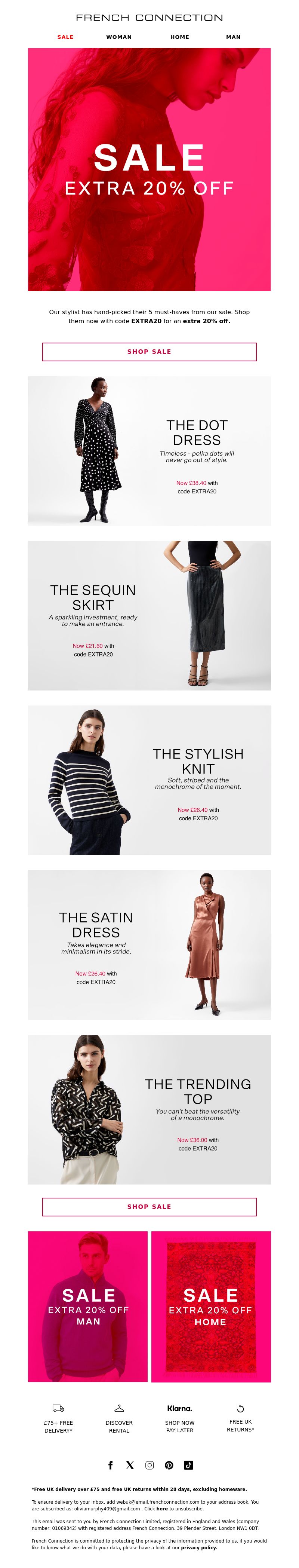Open The Sequin Skirt product image
This screenshot has height=1568, width=299.
(149, 615)
